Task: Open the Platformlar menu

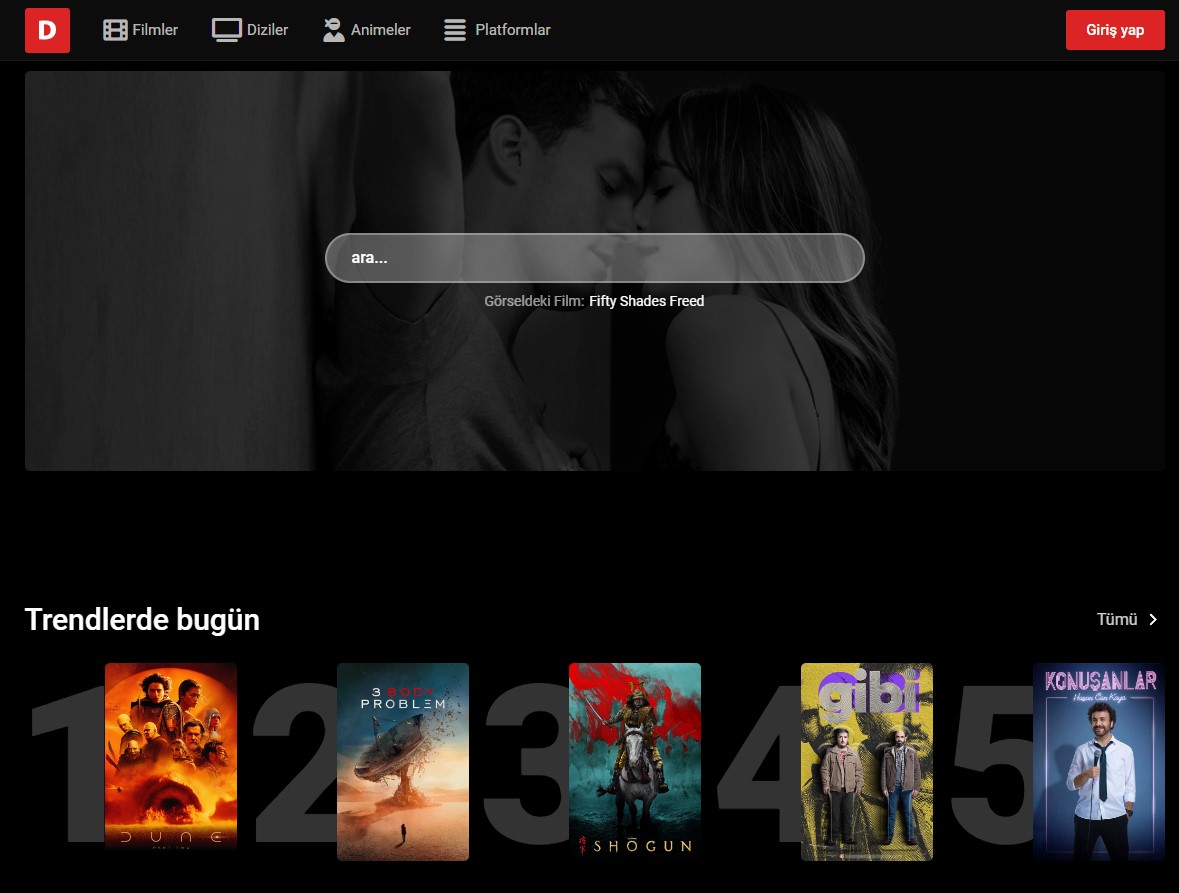Action: (x=497, y=30)
